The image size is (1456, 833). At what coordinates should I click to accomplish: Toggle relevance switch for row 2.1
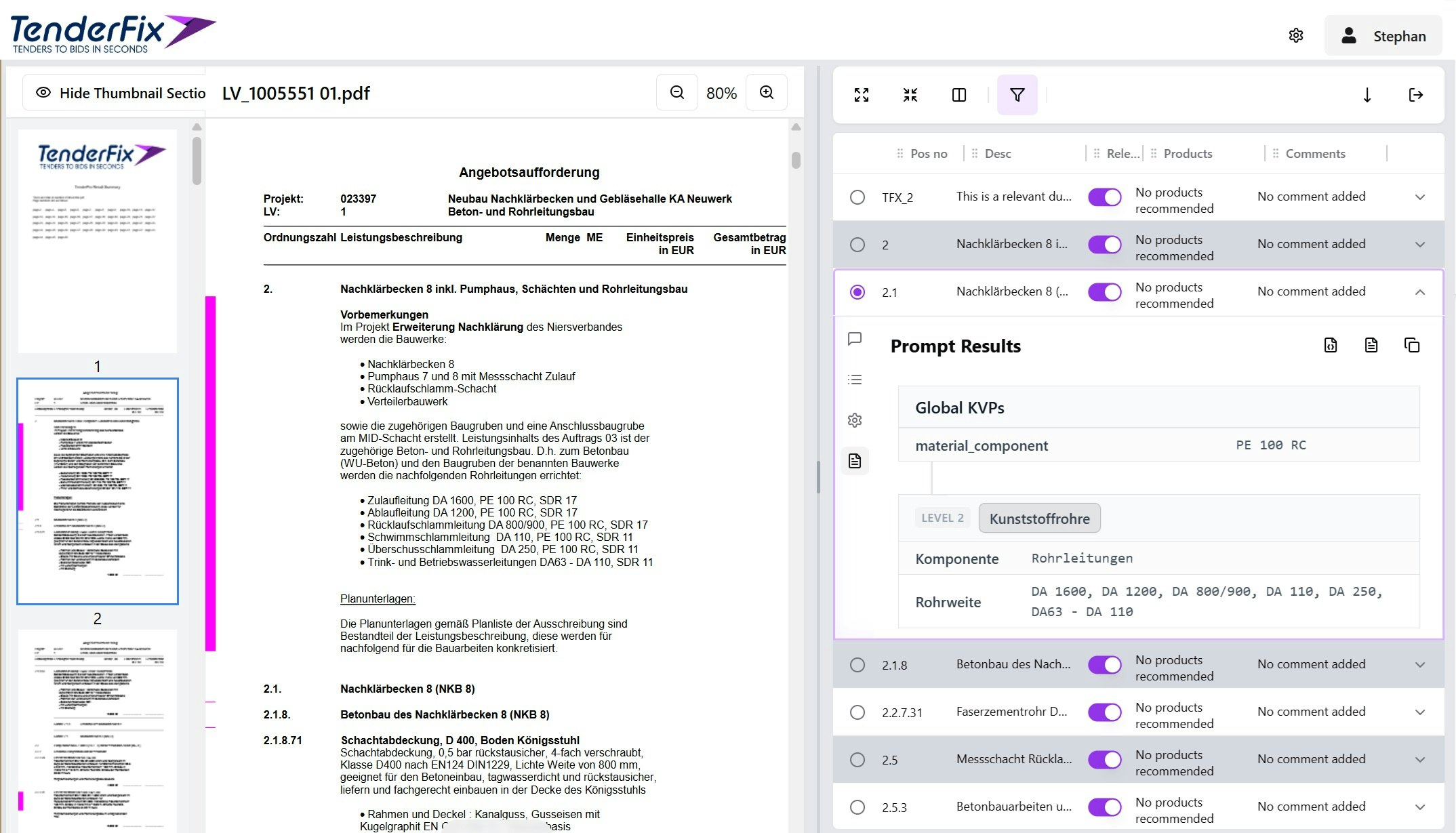(x=1104, y=292)
